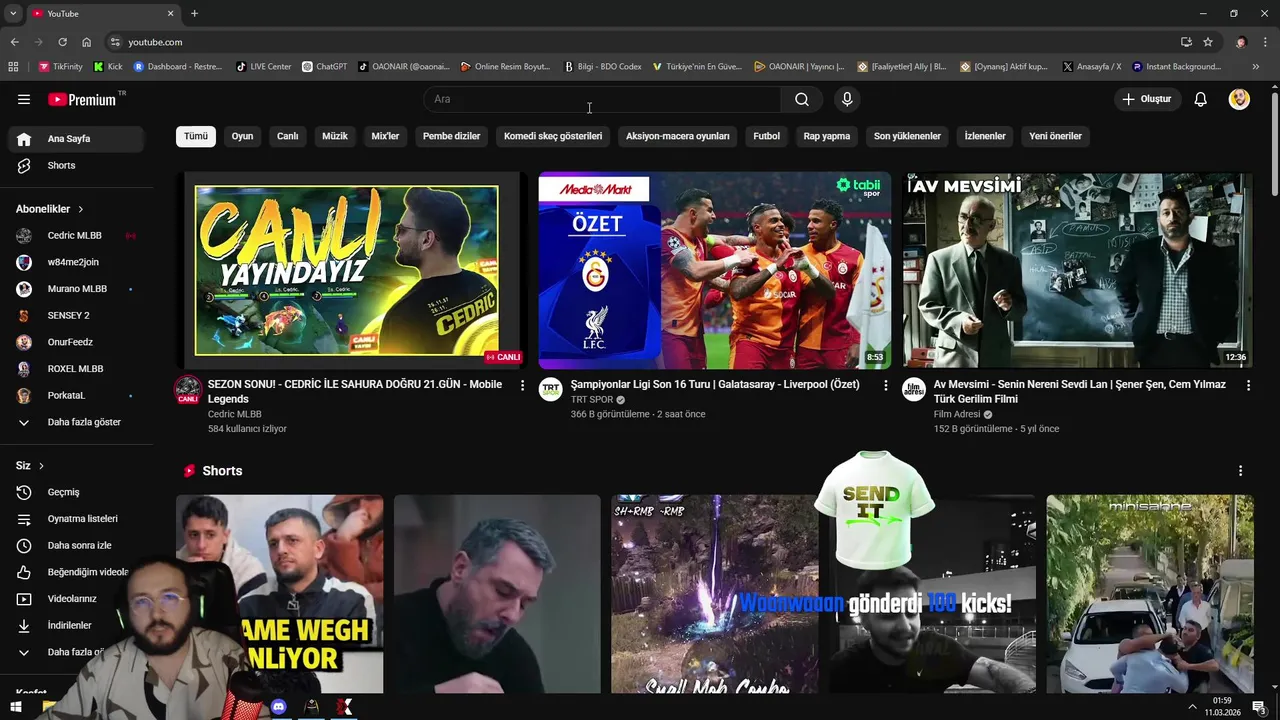Screen dimensions: 1280x720
Task: Select the Tümü filter chip
Action: pyautogui.click(x=196, y=136)
